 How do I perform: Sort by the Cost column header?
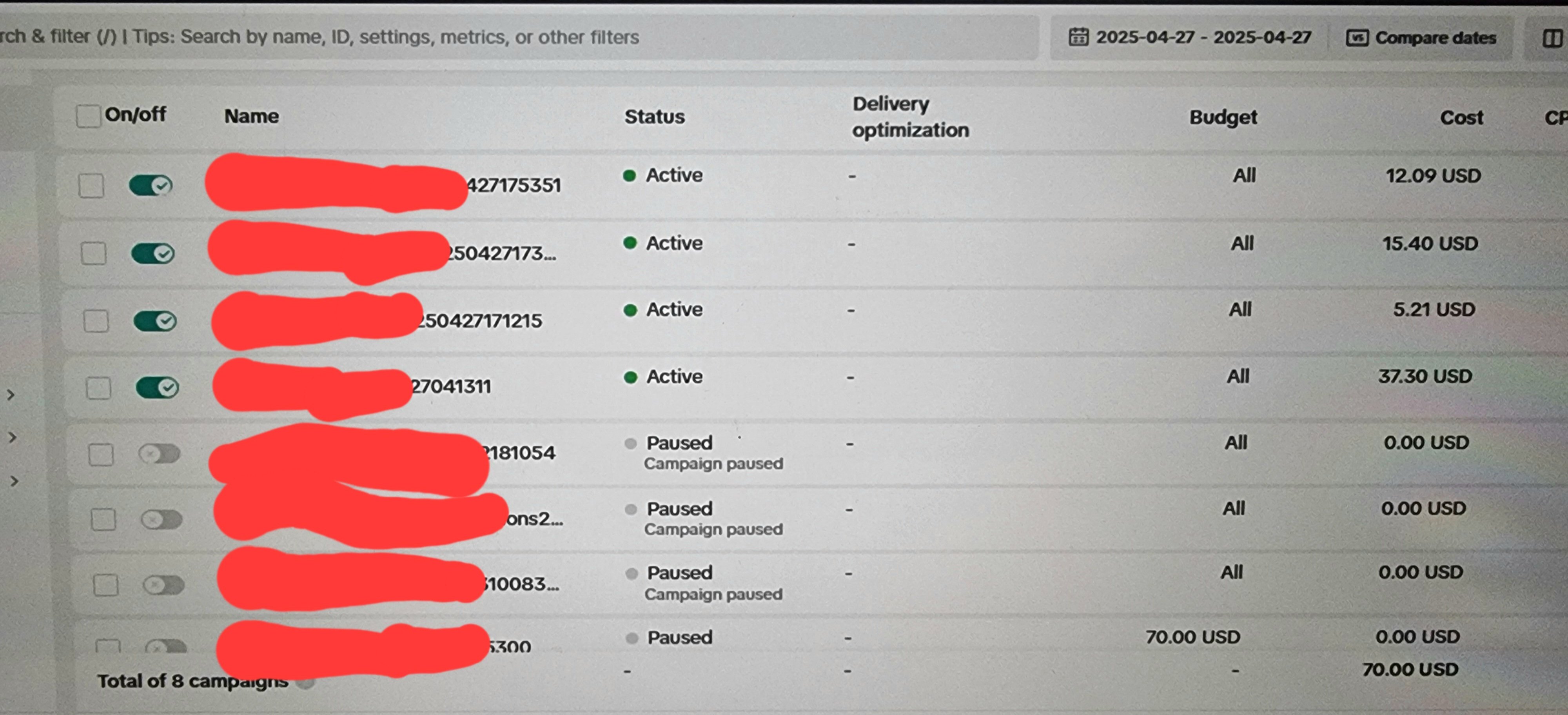[x=1461, y=118]
